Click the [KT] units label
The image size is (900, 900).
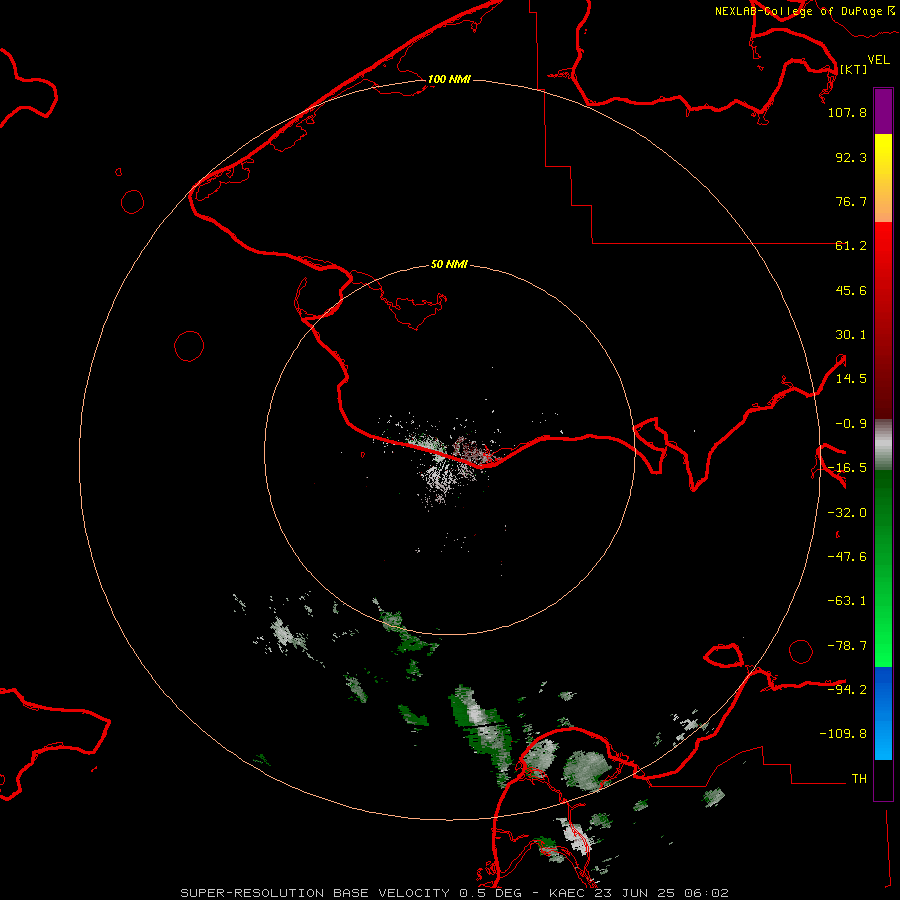click(x=853, y=69)
